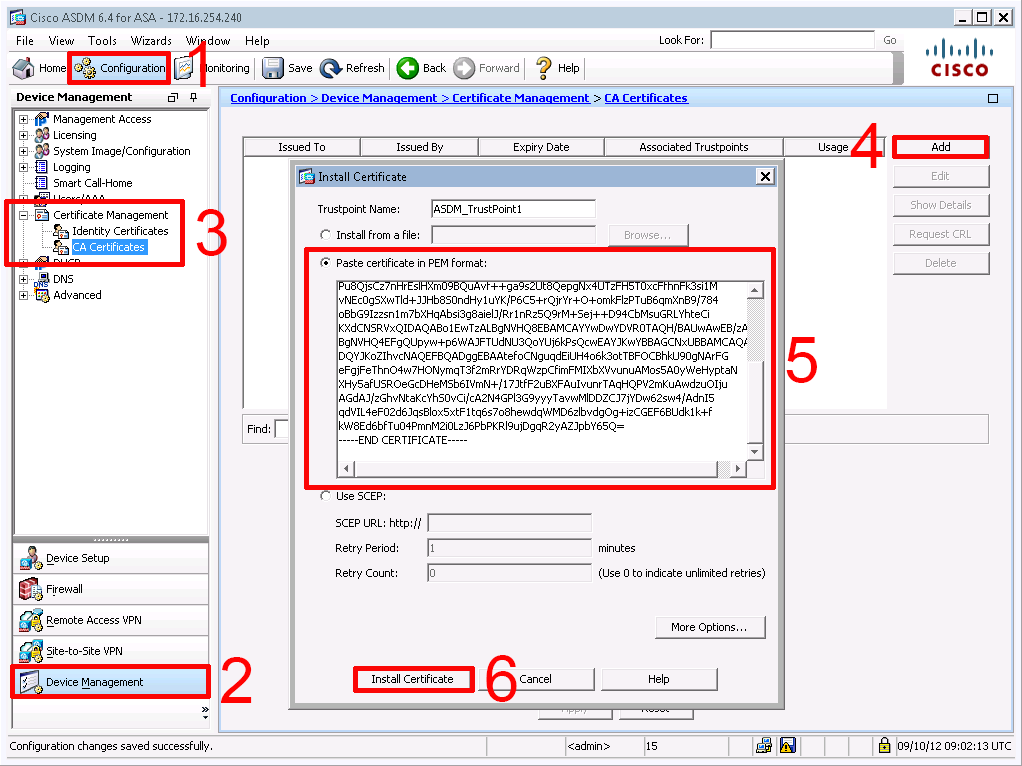The width and height of the screenshot is (1022, 766).
Task: Click the Go button next to Look For
Action: click(890, 40)
